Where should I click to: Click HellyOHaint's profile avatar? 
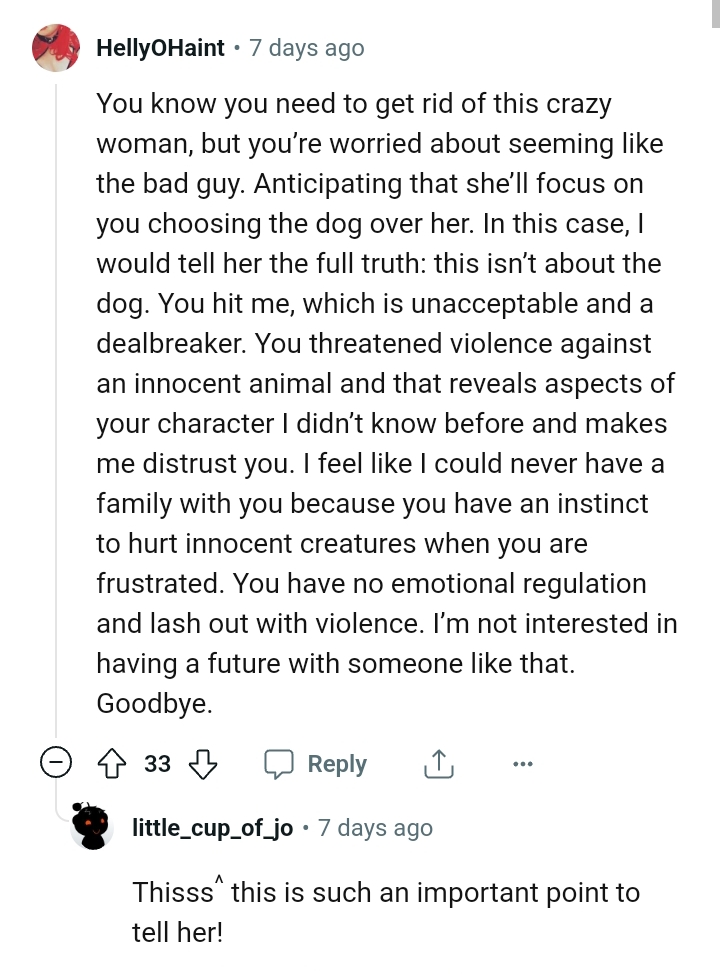pos(56,47)
